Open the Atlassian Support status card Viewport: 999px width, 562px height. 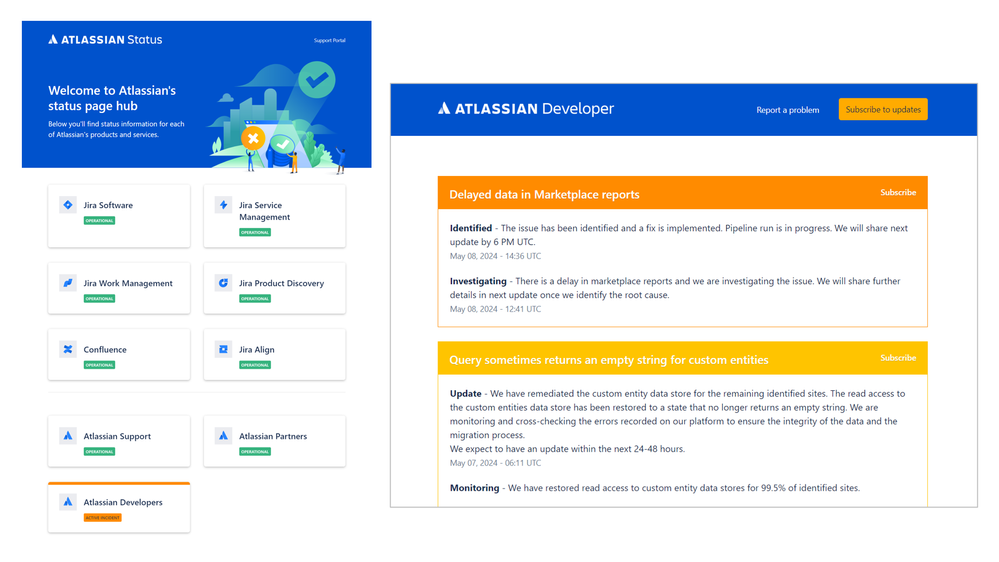(x=119, y=441)
